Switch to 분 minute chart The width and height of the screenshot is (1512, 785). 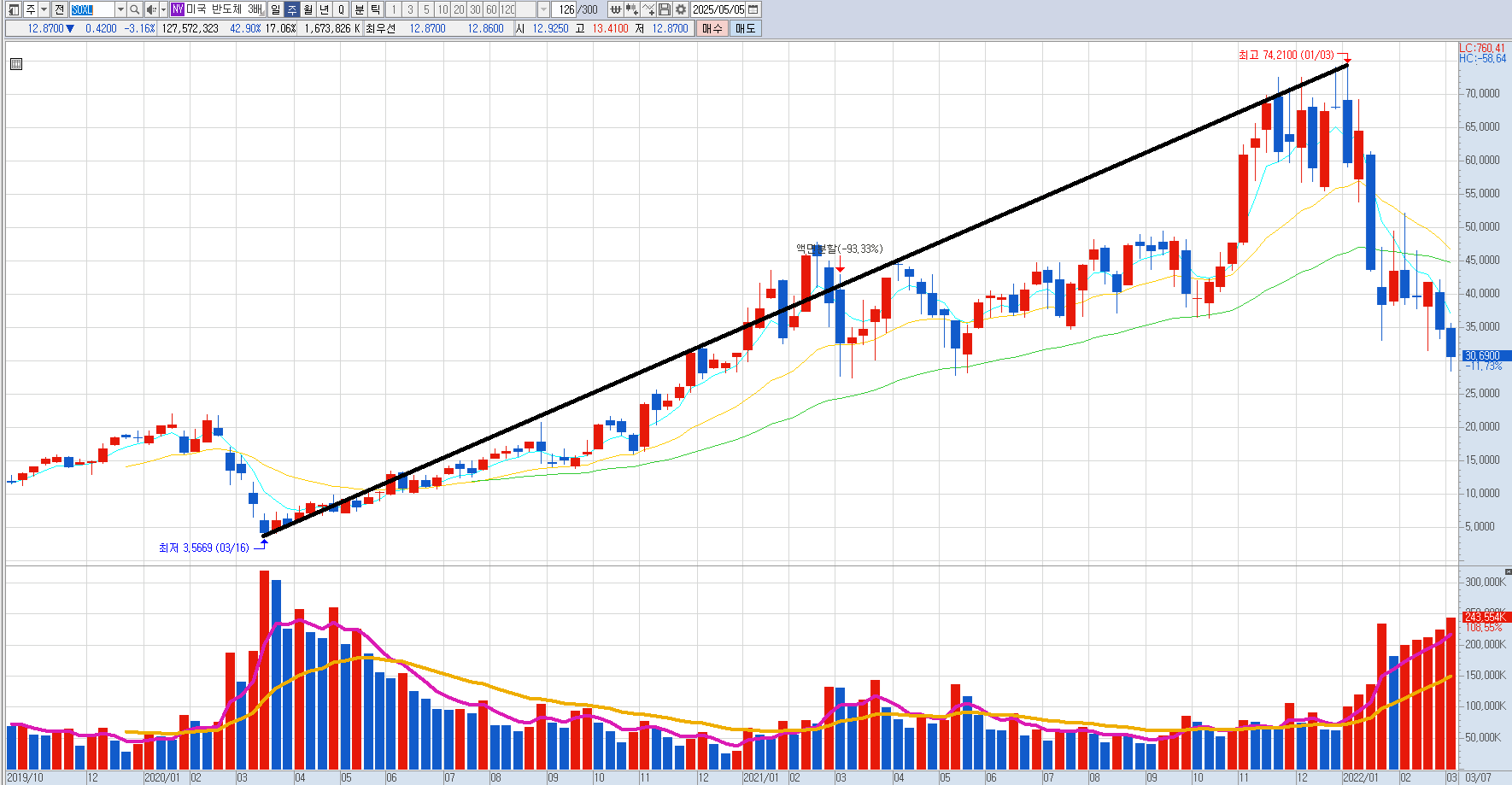click(x=359, y=9)
